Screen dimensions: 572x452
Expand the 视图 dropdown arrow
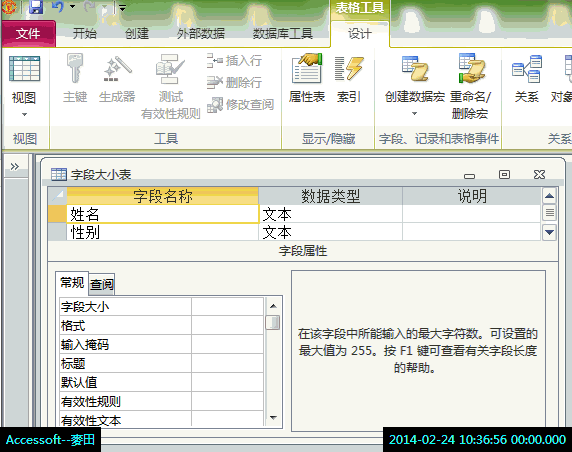coord(24,115)
